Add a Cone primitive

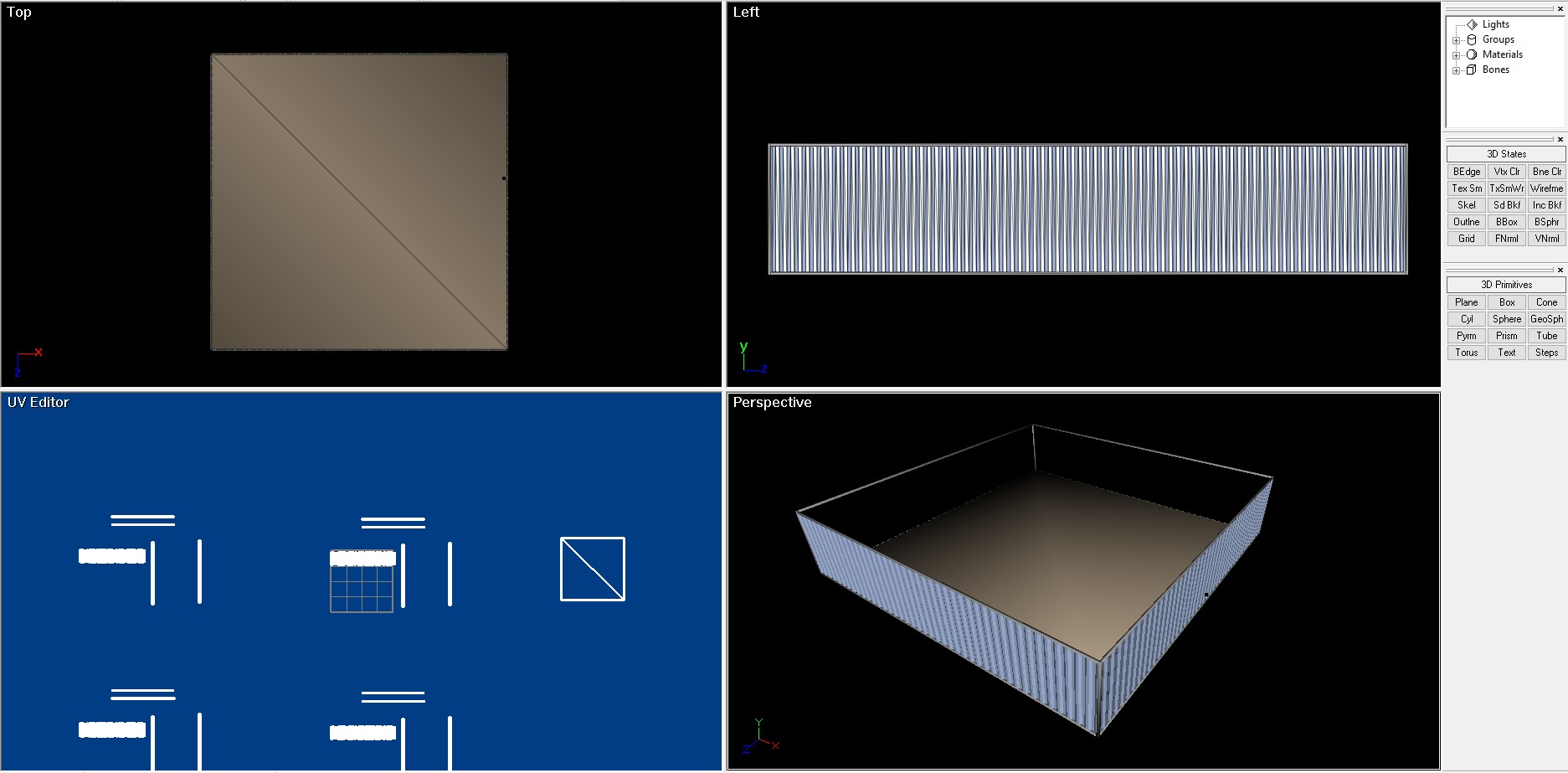click(1546, 302)
